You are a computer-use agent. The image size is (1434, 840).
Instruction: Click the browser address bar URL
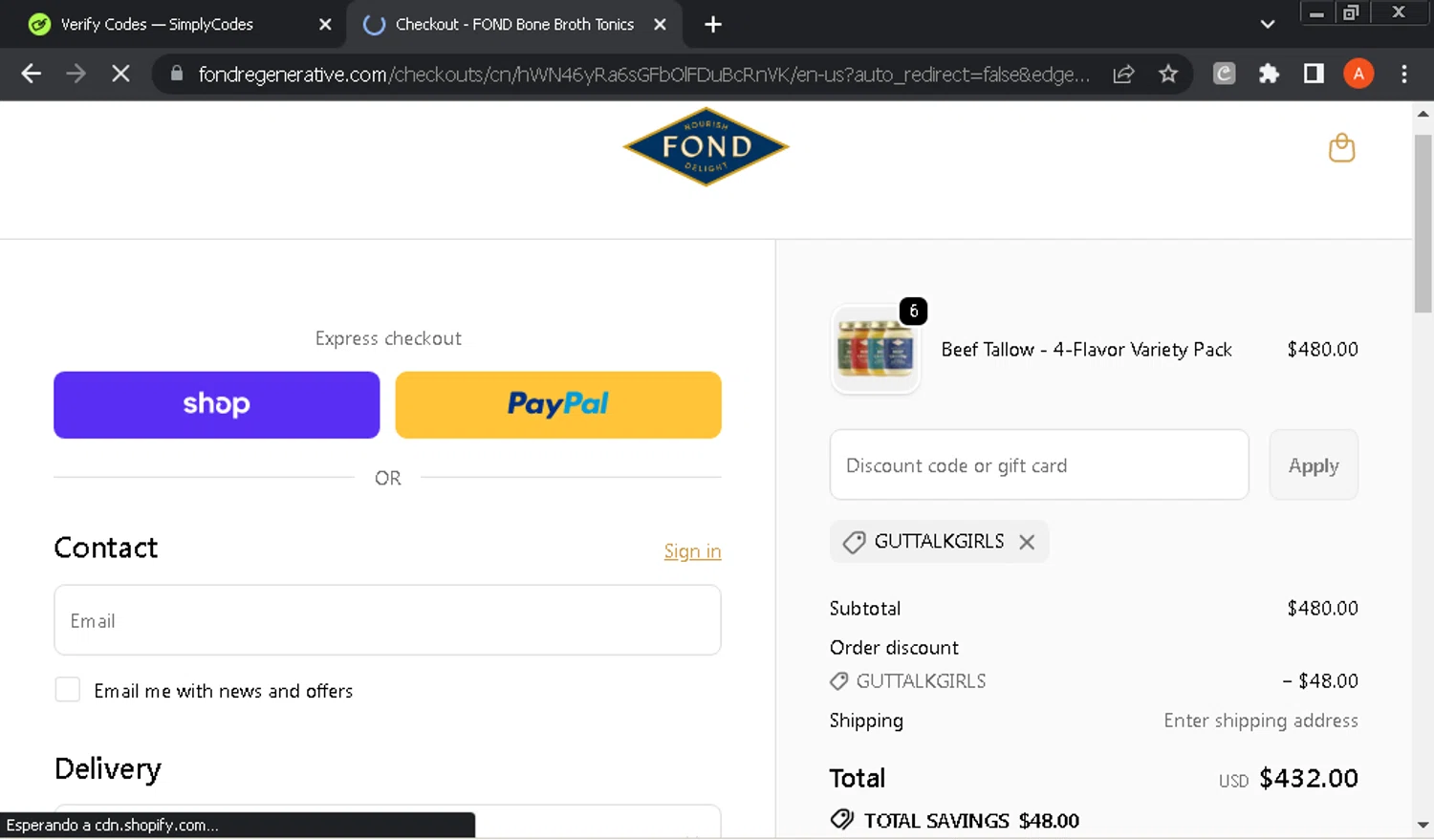click(x=643, y=75)
